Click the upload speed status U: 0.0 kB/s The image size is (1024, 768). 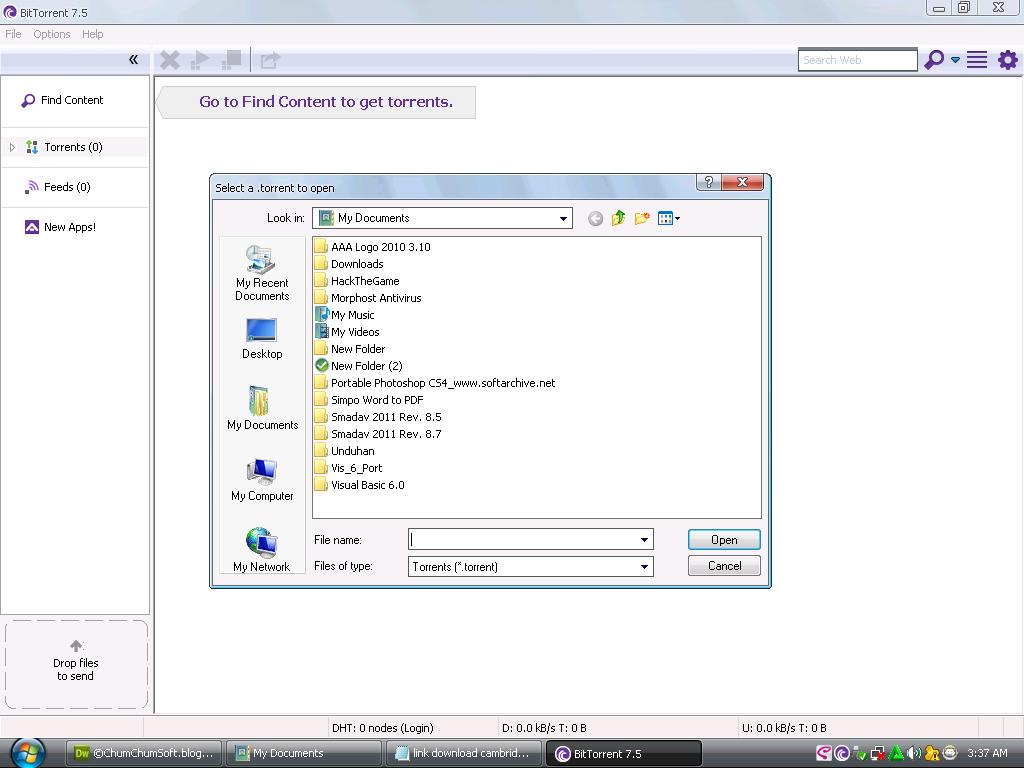(x=784, y=728)
